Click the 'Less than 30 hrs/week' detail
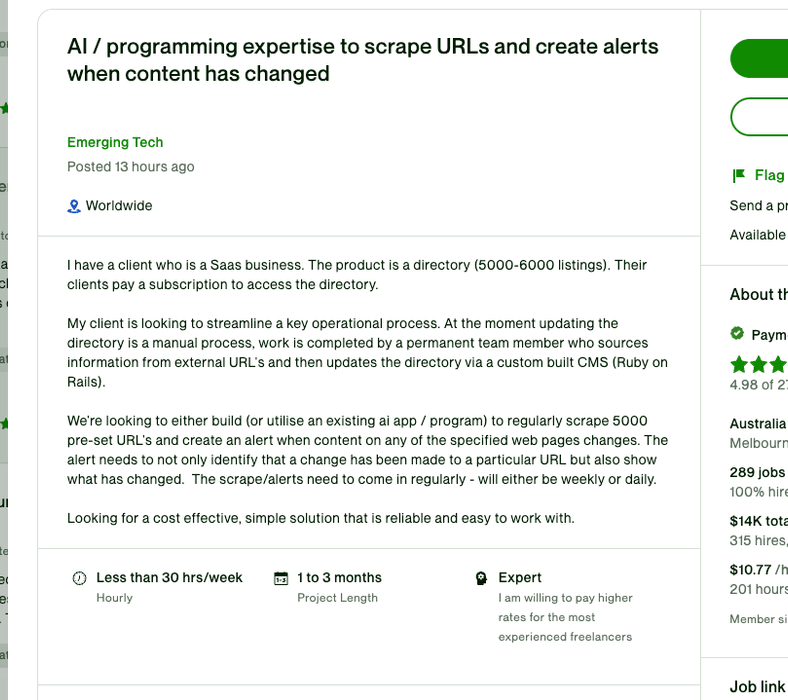The image size is (788, 700). [169, 578]
